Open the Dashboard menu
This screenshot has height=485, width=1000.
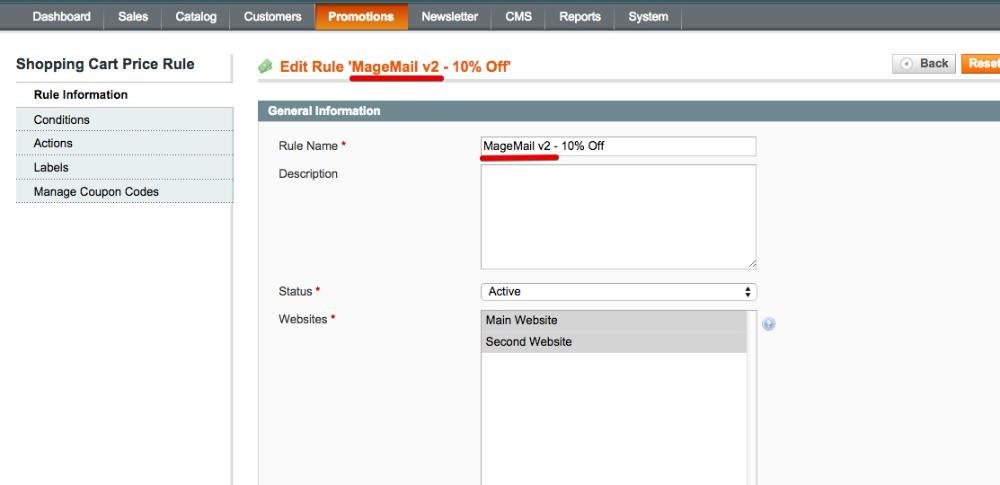61,17
